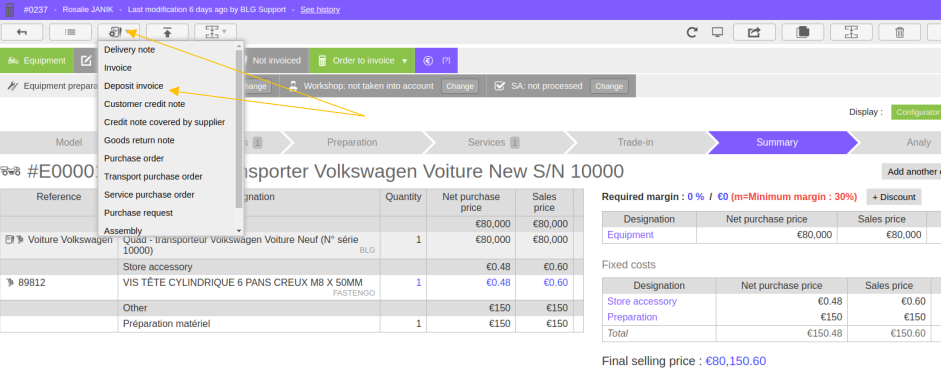Click the SA checkbox icon
The image size is (941, 375).
[x=499, y=86]
